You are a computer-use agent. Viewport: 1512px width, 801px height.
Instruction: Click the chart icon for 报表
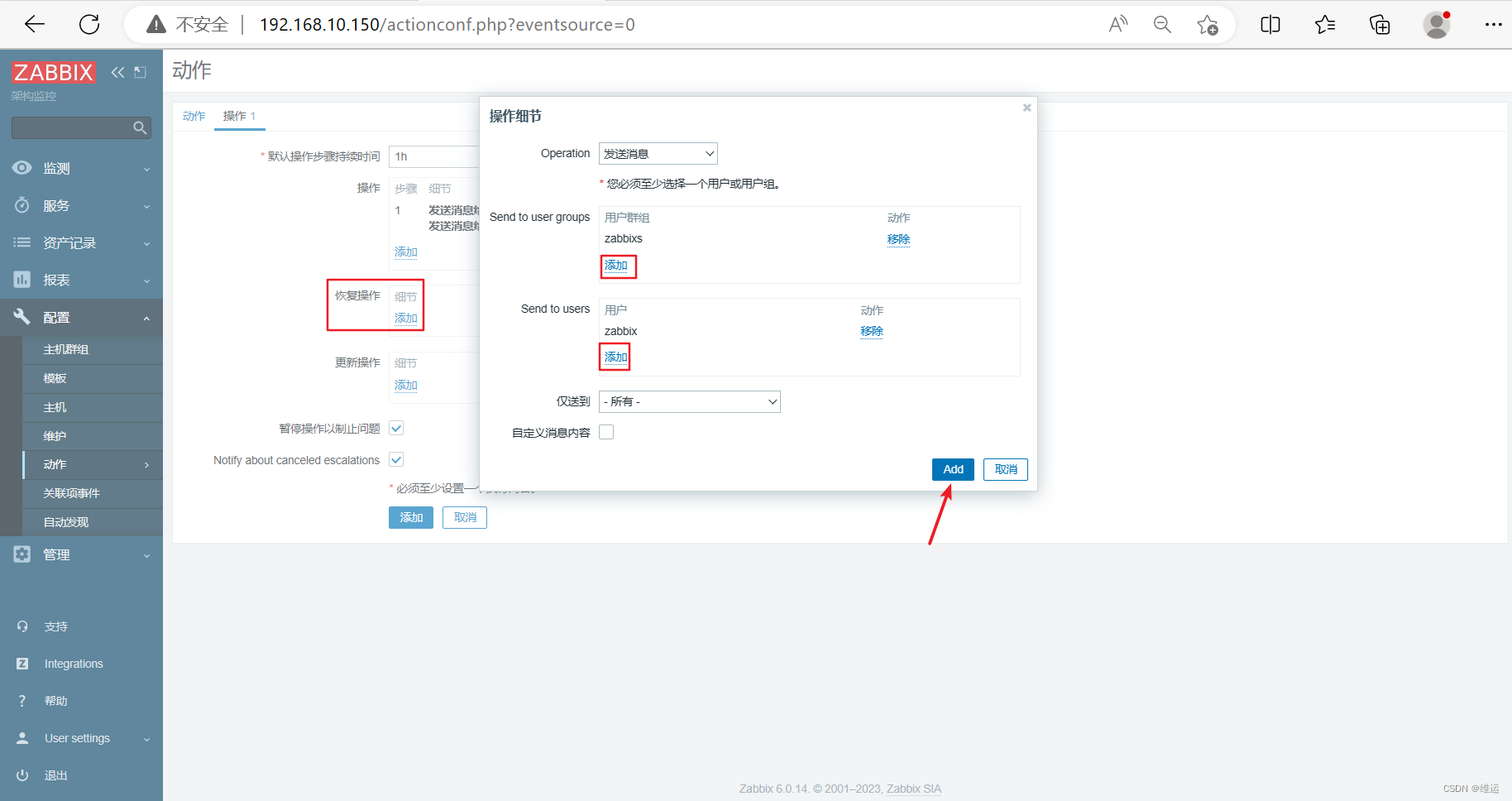click(22, 280)
